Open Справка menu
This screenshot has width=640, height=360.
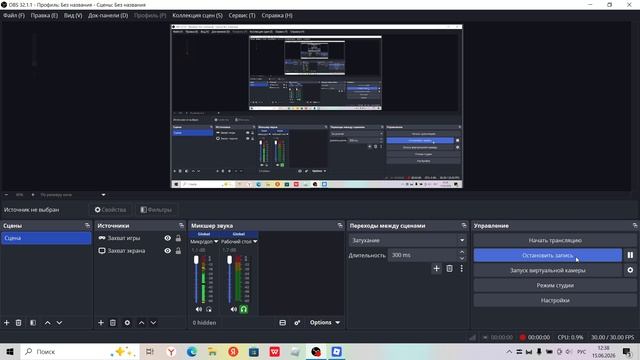277,16
